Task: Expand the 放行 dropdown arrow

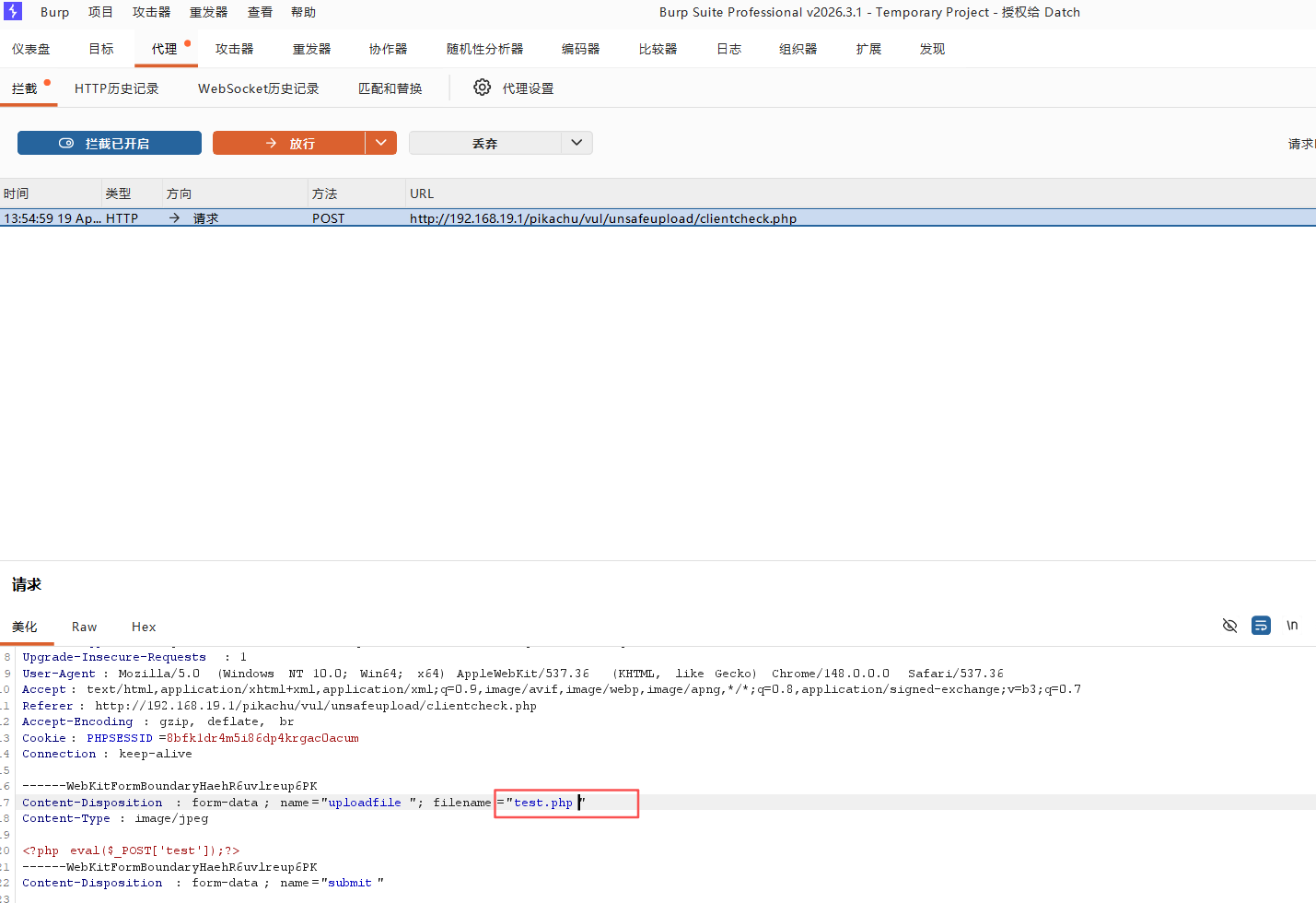Action: pyautogui.click(x=381, y=143)
